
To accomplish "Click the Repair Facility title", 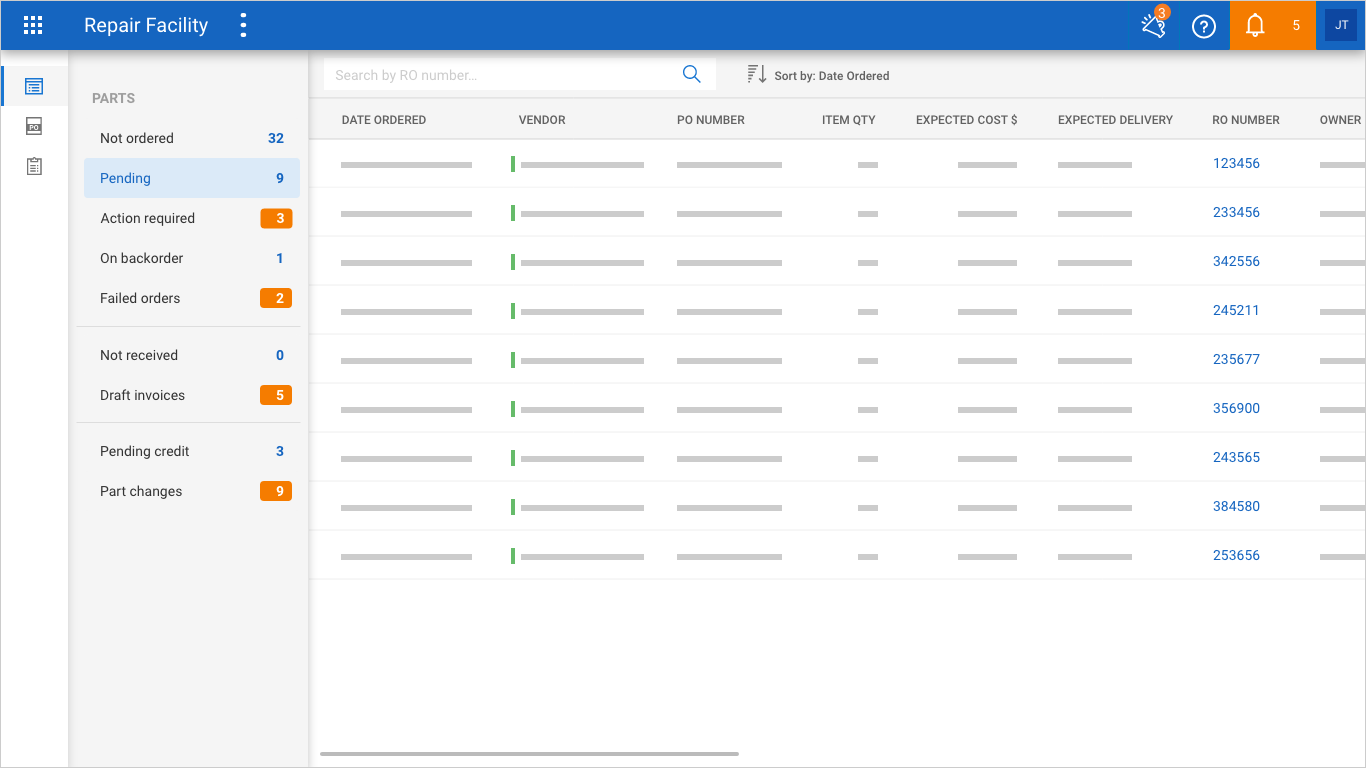I will point(146,26).
